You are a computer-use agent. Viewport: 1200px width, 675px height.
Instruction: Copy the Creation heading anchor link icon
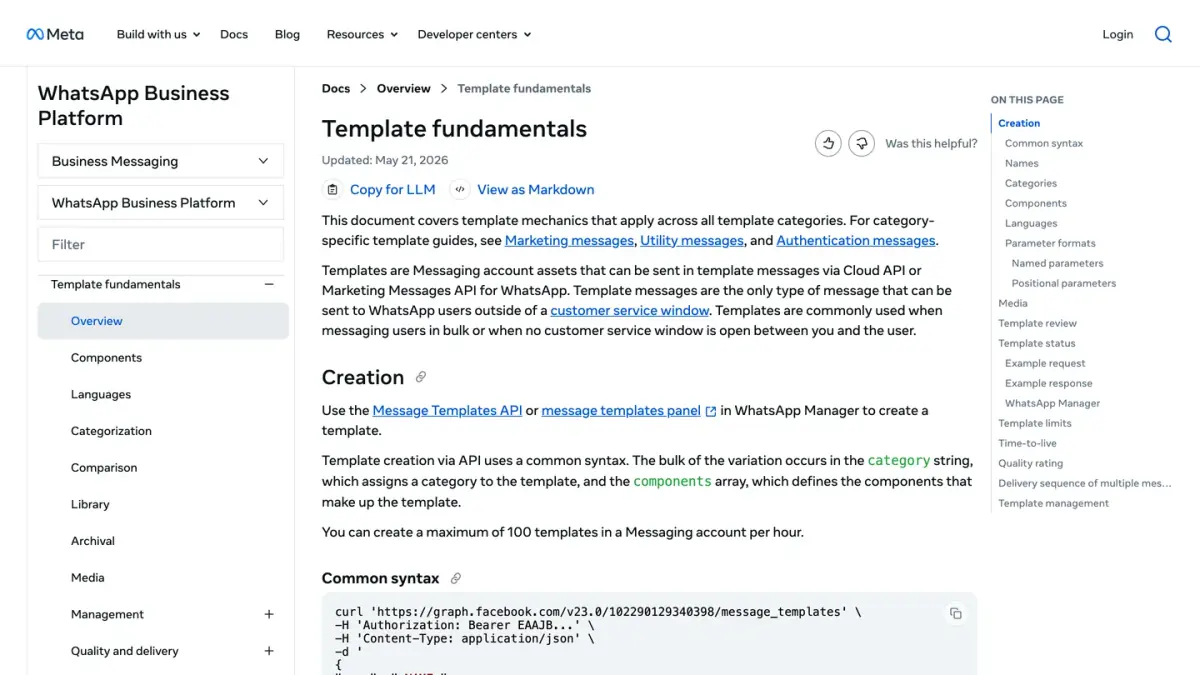(421, 377)
